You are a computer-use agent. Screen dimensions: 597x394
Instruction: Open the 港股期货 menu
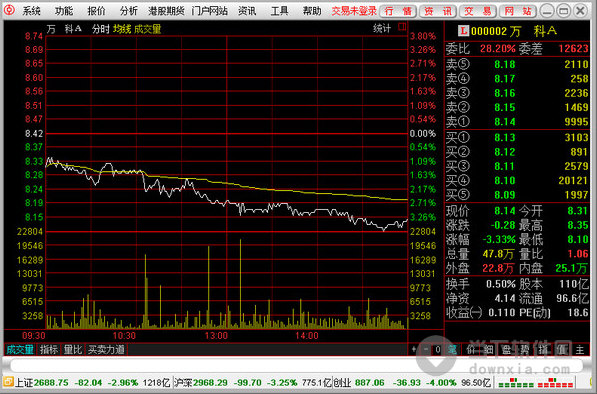tap(166, 11)
